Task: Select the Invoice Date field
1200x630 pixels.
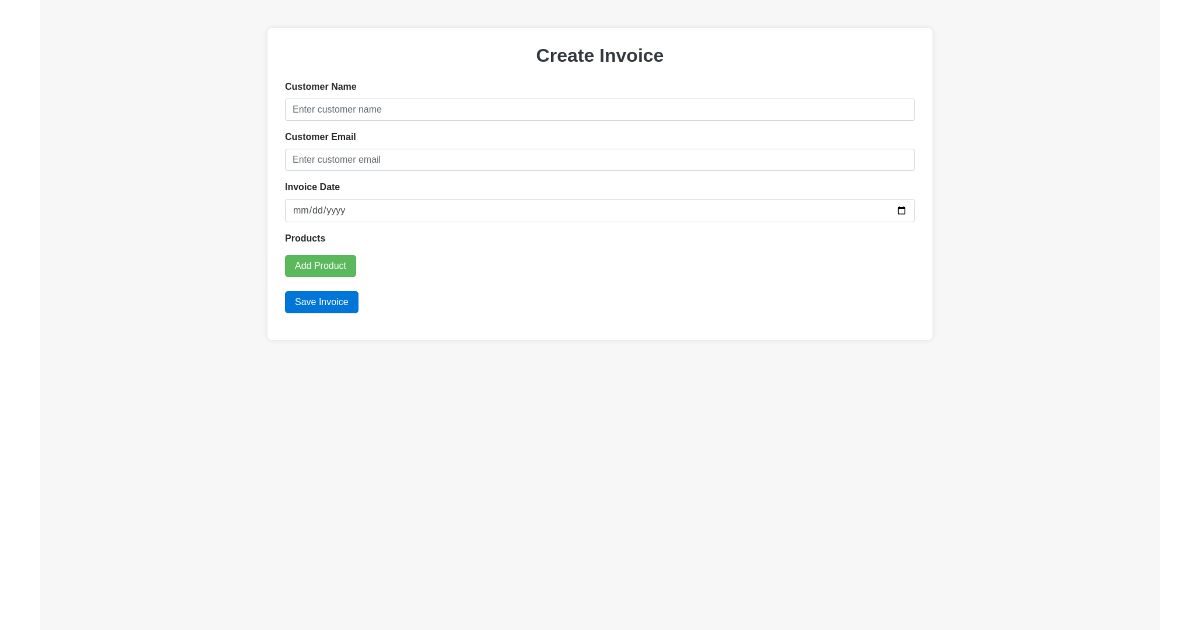Action: 600,210
